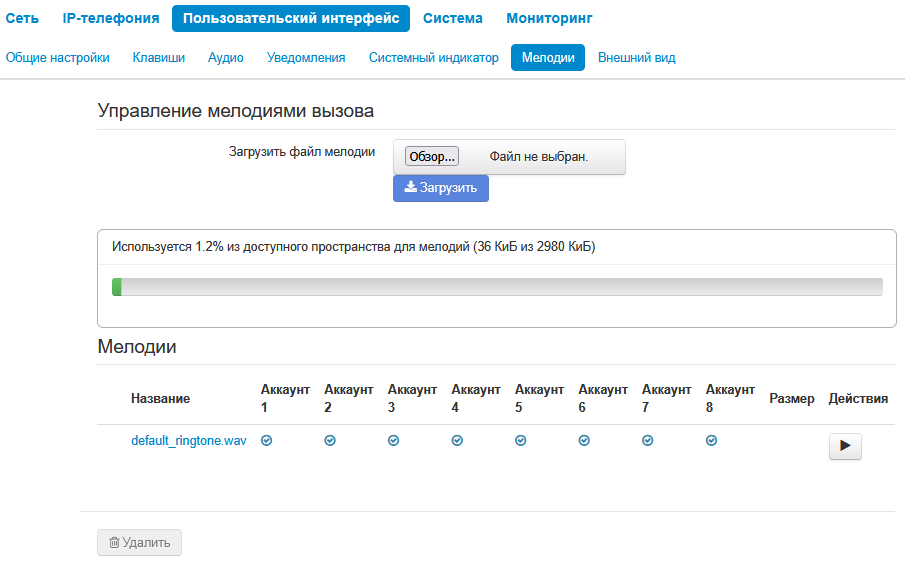This screenshot has height=561, width=905.
Task: Toggle Аккаунт 3 check for default_ringtone.wav
Action: point(394,440)
